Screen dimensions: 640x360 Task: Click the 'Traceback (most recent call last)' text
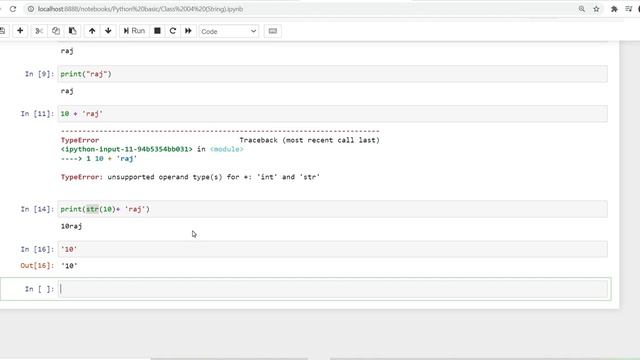(x=309, y=140)
